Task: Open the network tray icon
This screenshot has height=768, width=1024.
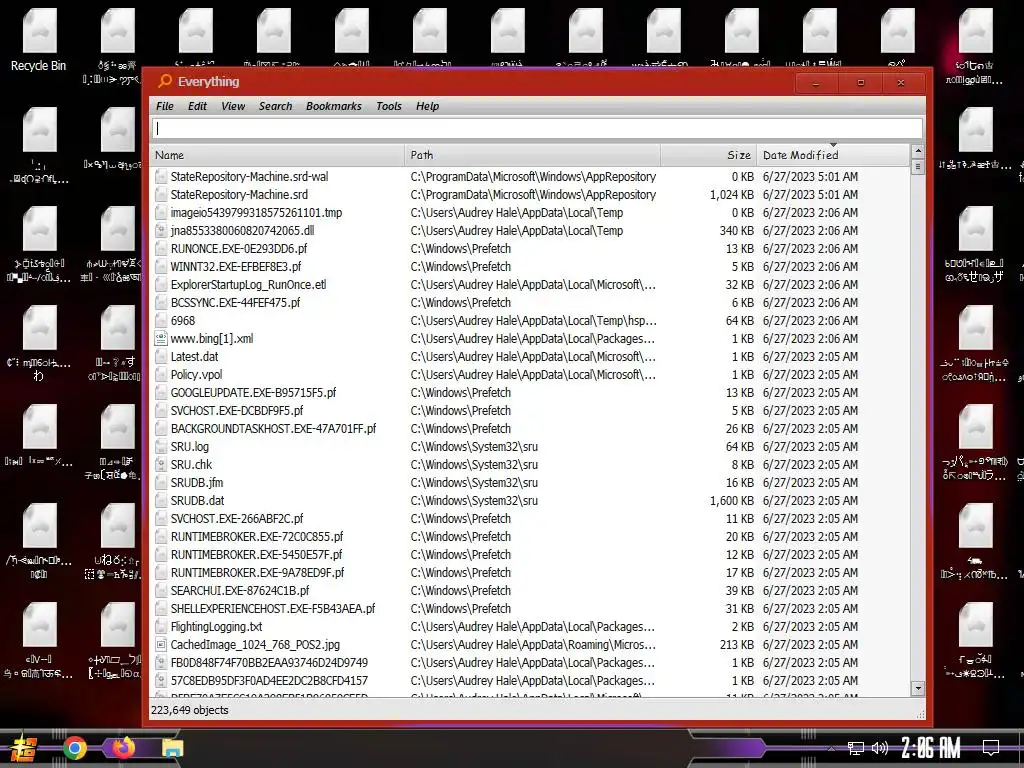Action: 855,748
